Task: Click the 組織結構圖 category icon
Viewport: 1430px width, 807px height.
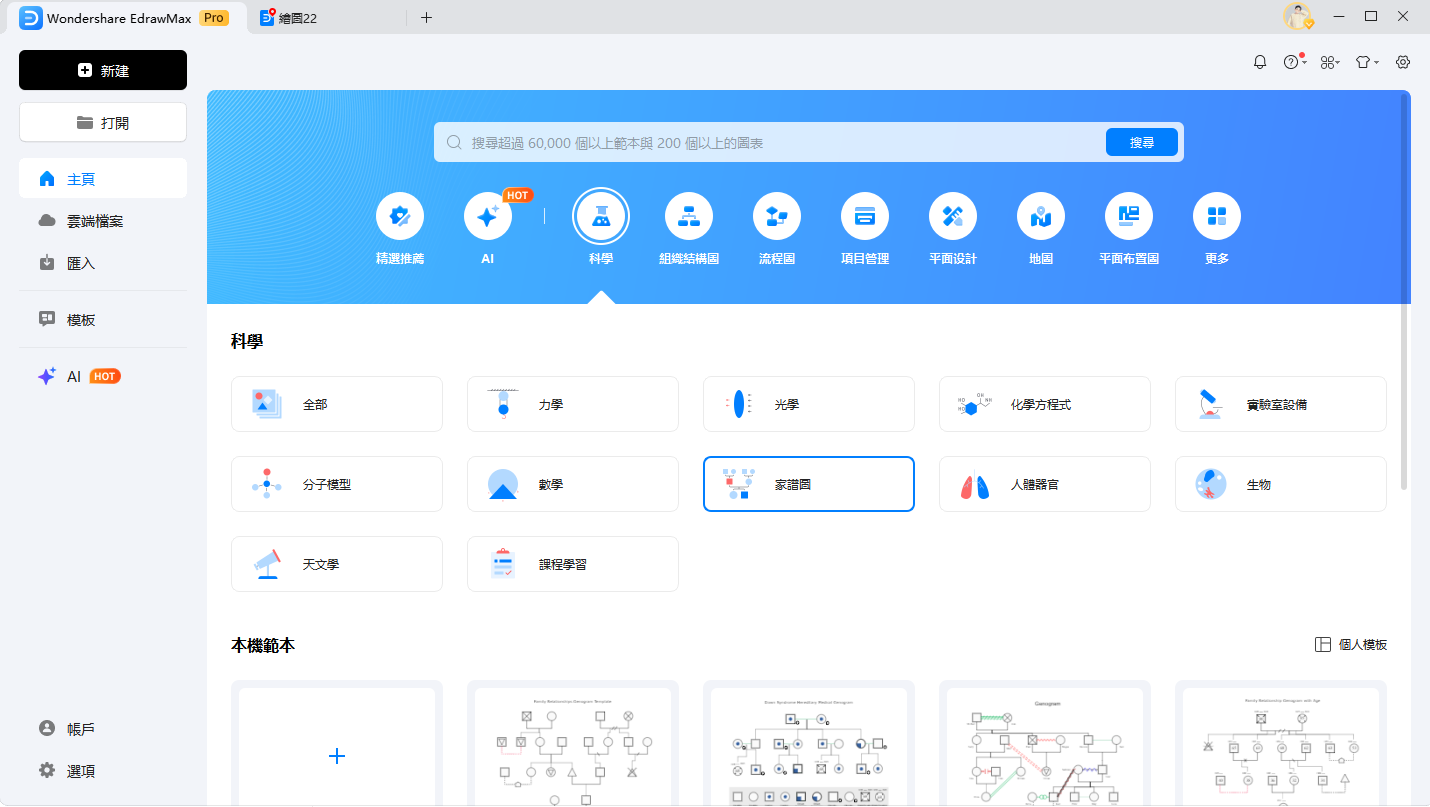Action: 688,216
